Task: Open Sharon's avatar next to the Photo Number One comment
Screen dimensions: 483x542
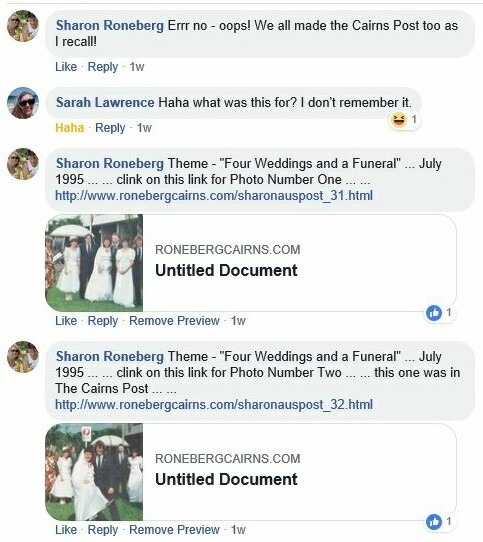Action: click(23, 164)
